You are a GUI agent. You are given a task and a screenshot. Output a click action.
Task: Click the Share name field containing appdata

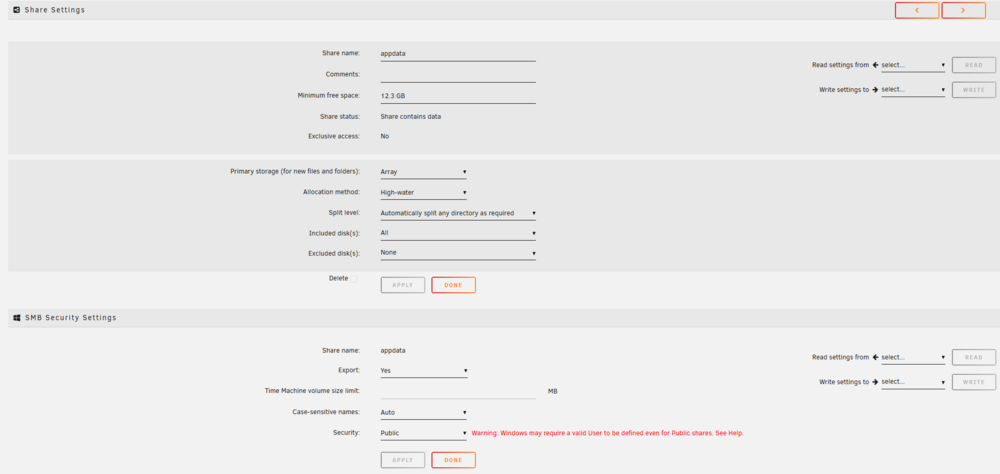click(x=458, y=54)
